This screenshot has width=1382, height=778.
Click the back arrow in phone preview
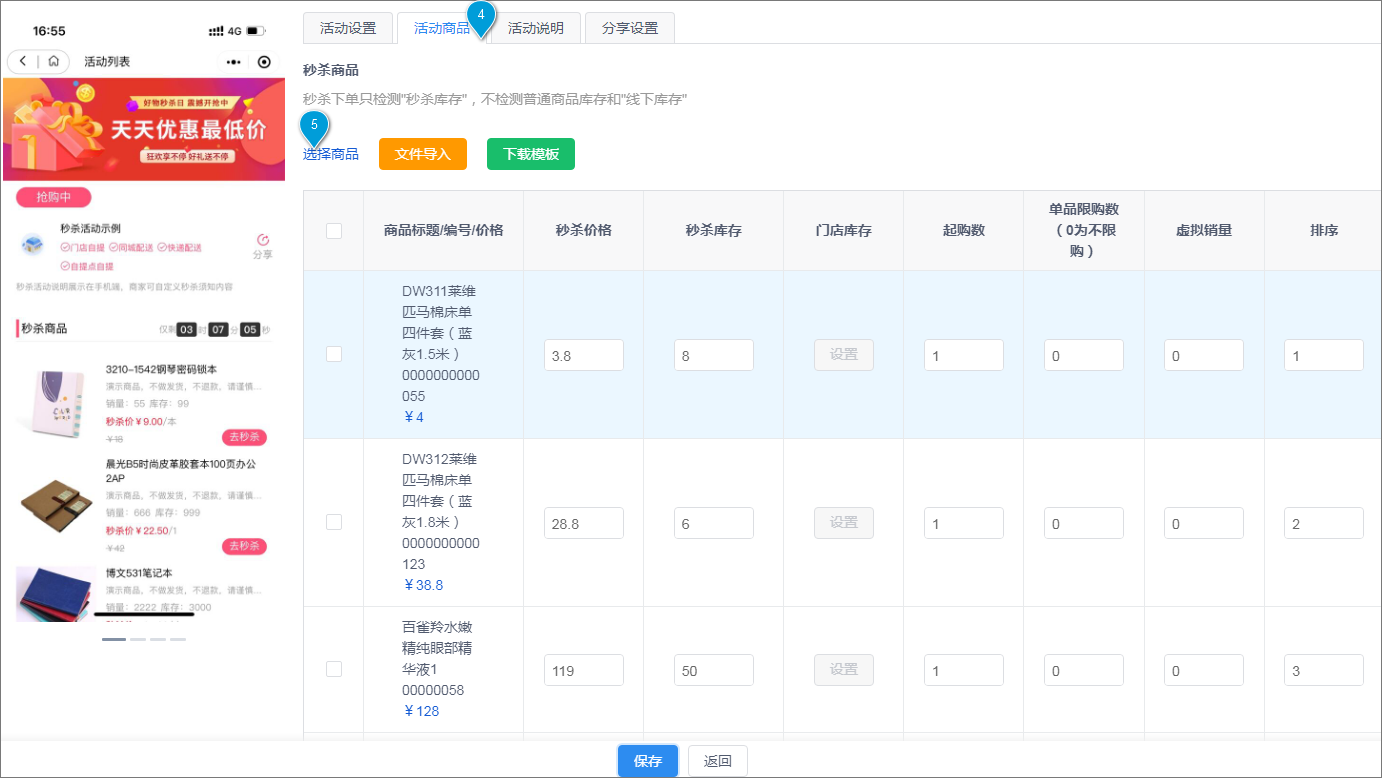(23, 62)
